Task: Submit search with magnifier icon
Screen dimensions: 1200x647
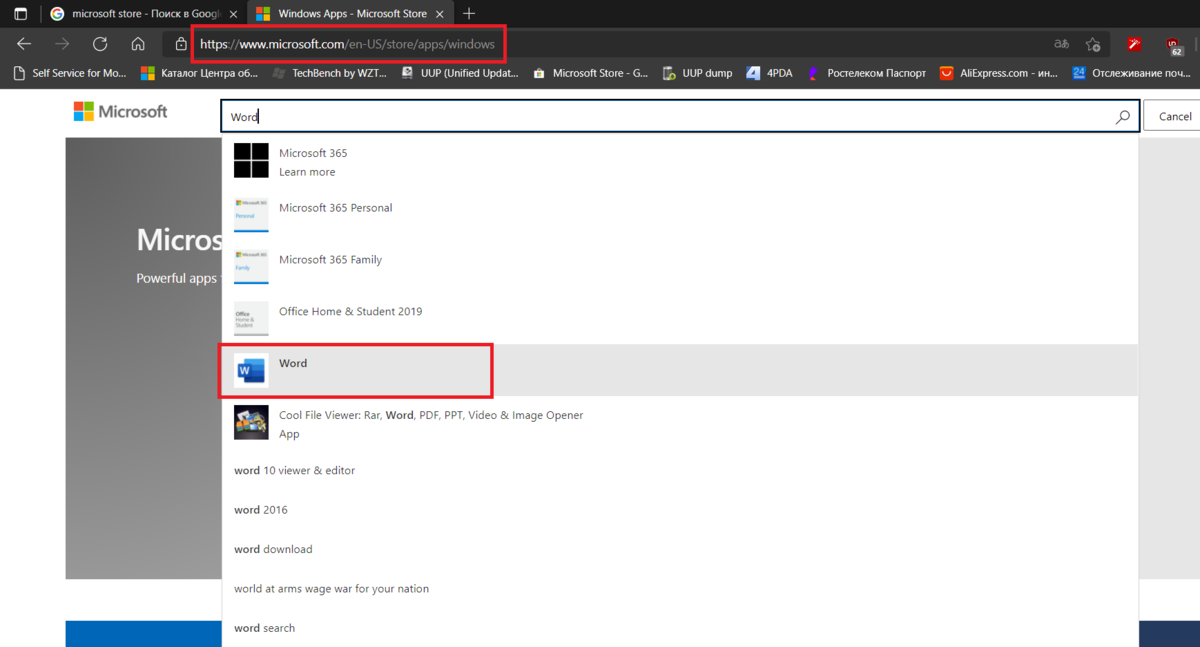Action: (x=1123, y=117)
